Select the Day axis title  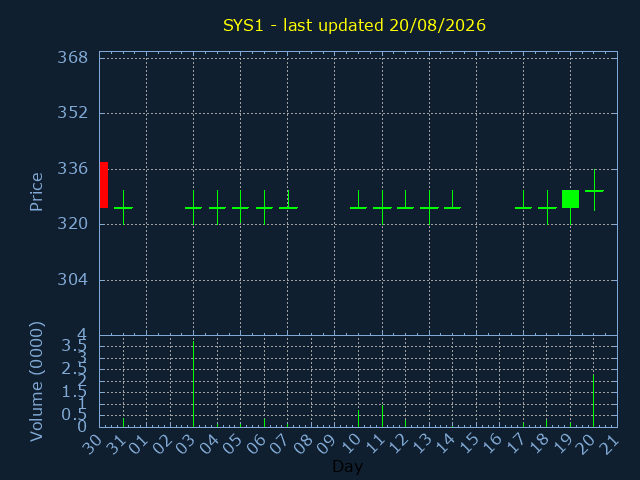347,466
